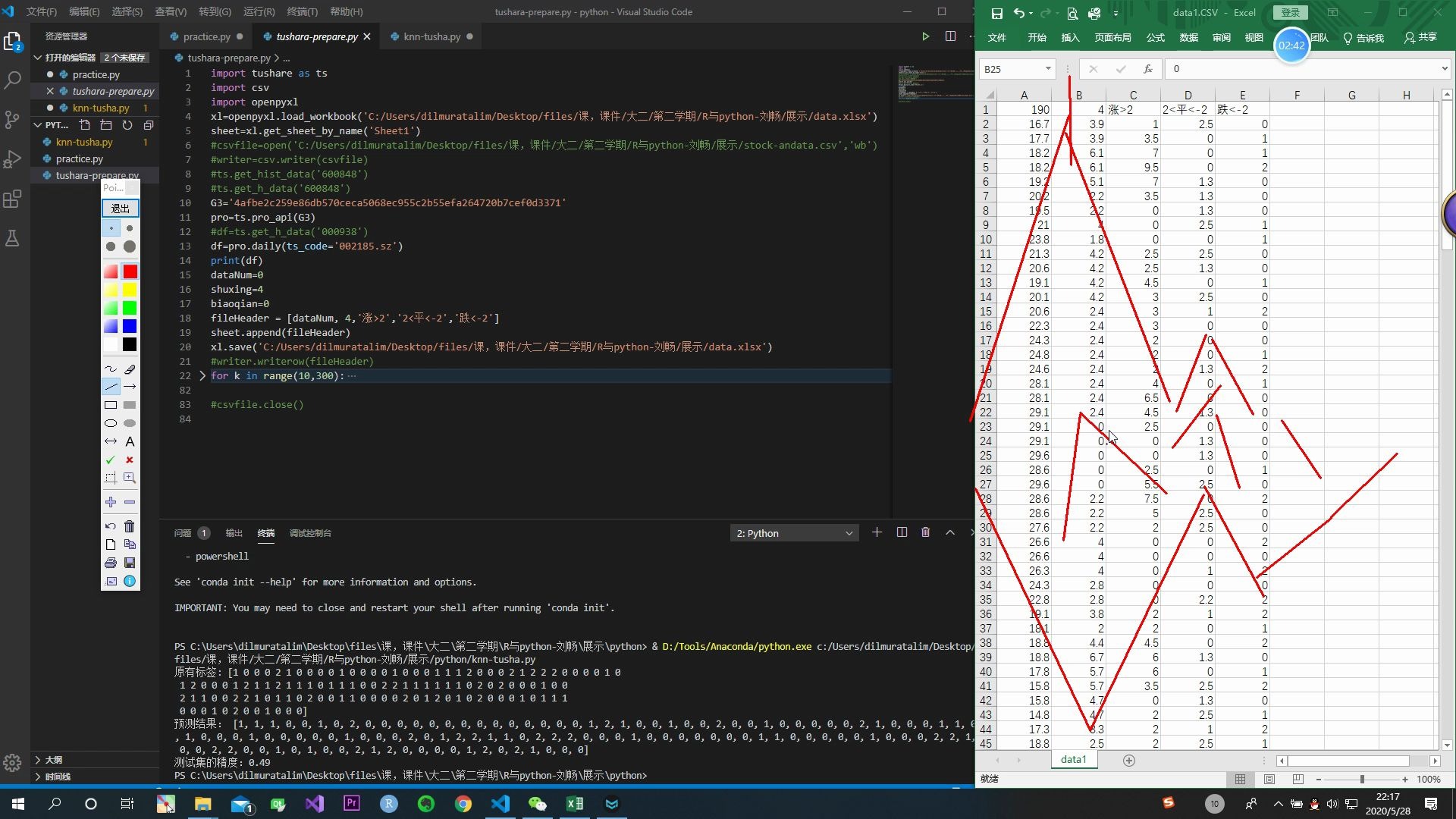Pick the solid blue color swatch
Screen dimensions: 1456x819
point(130,326)
